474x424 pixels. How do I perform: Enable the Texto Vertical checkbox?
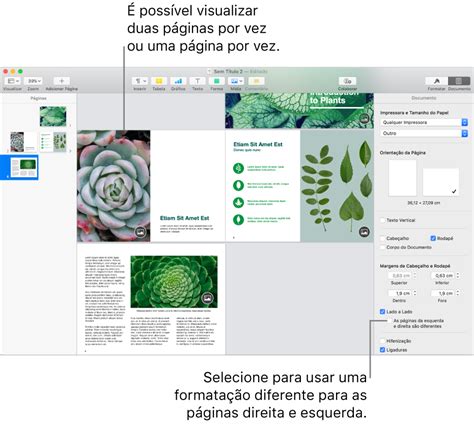tap(383, 220)
